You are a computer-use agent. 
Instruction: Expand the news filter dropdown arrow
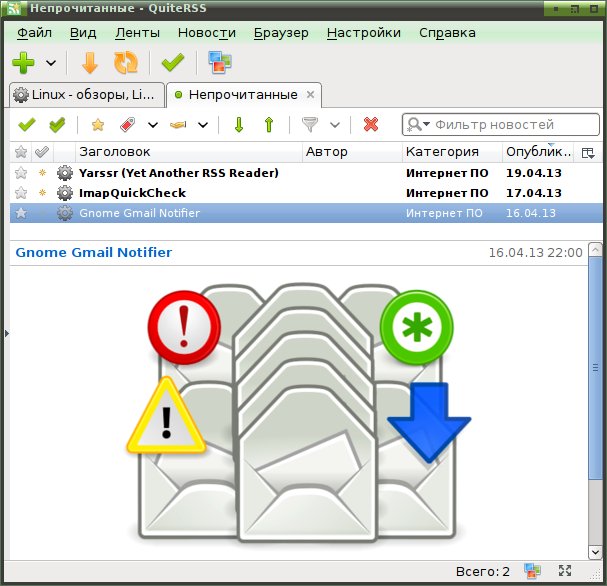(335, 125)
